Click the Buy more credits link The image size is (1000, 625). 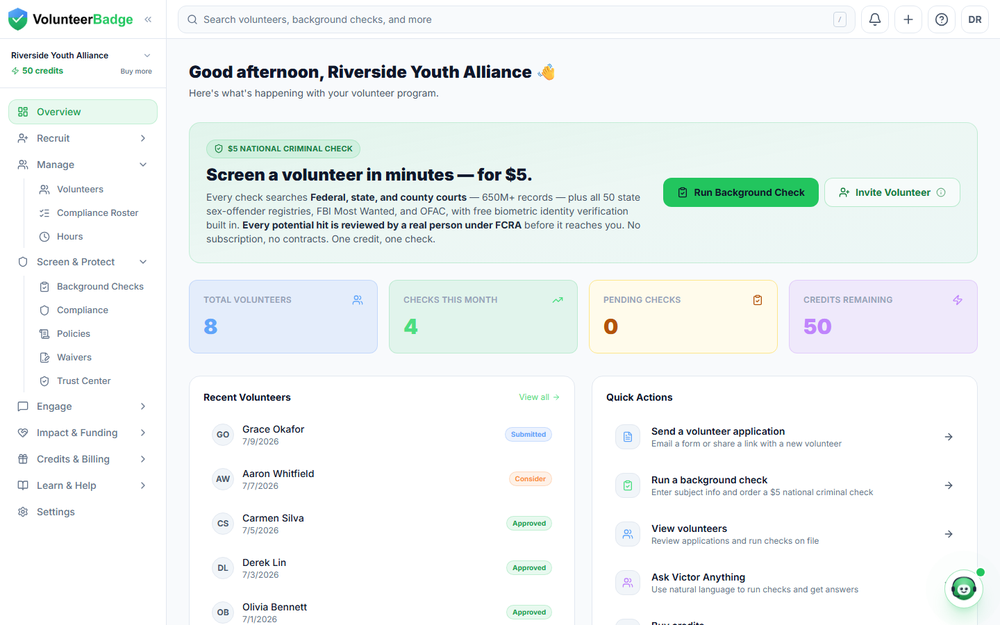pos(136,71)
